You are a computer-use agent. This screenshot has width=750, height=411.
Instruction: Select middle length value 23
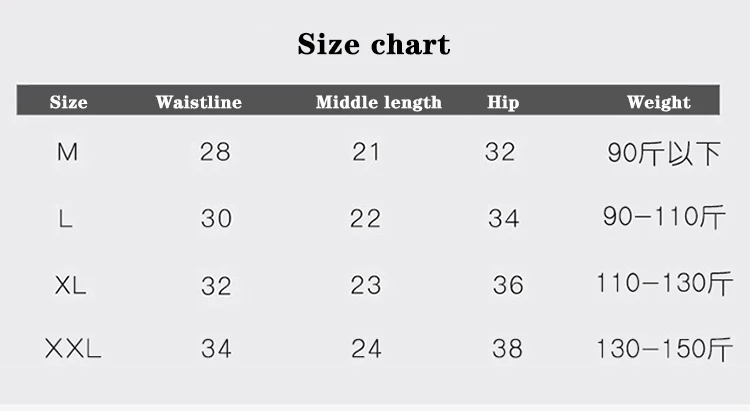click(x=366, y=285)
